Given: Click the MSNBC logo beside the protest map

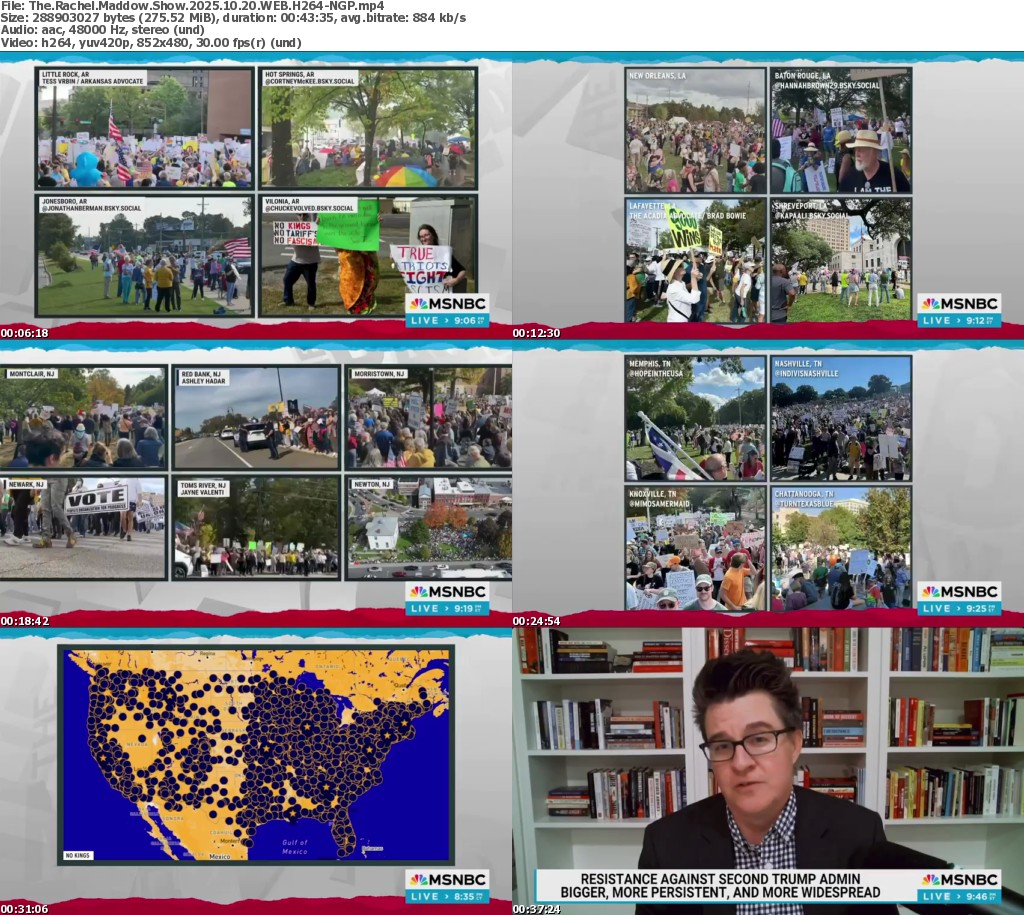Looking at the screenshot, I should [447, 880].
